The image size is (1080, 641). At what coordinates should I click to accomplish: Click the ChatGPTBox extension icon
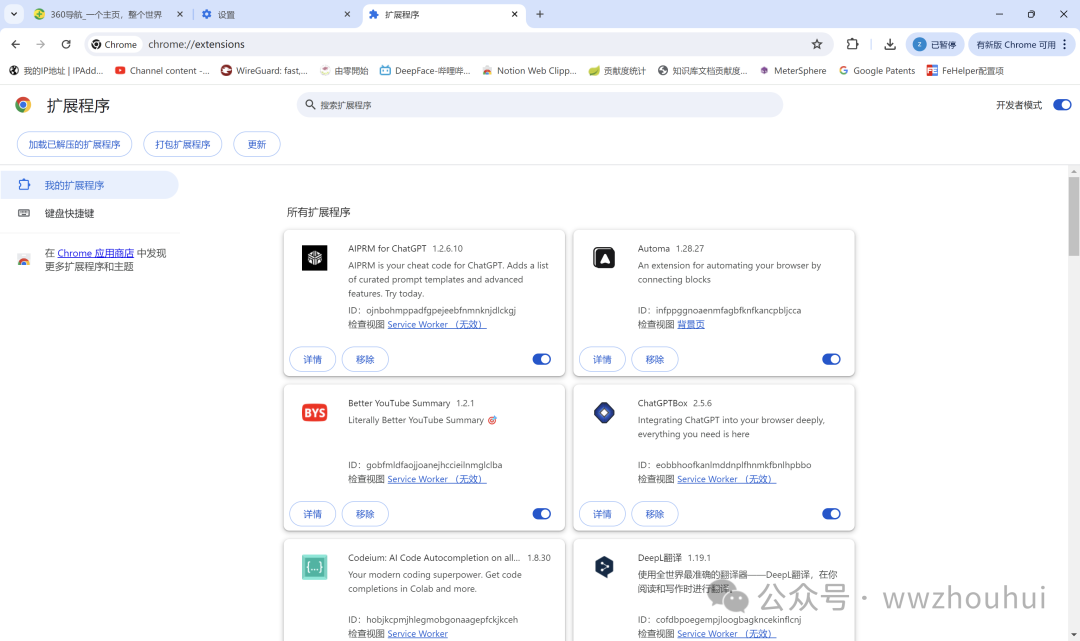pyautogui.click(x=603, y=413)
